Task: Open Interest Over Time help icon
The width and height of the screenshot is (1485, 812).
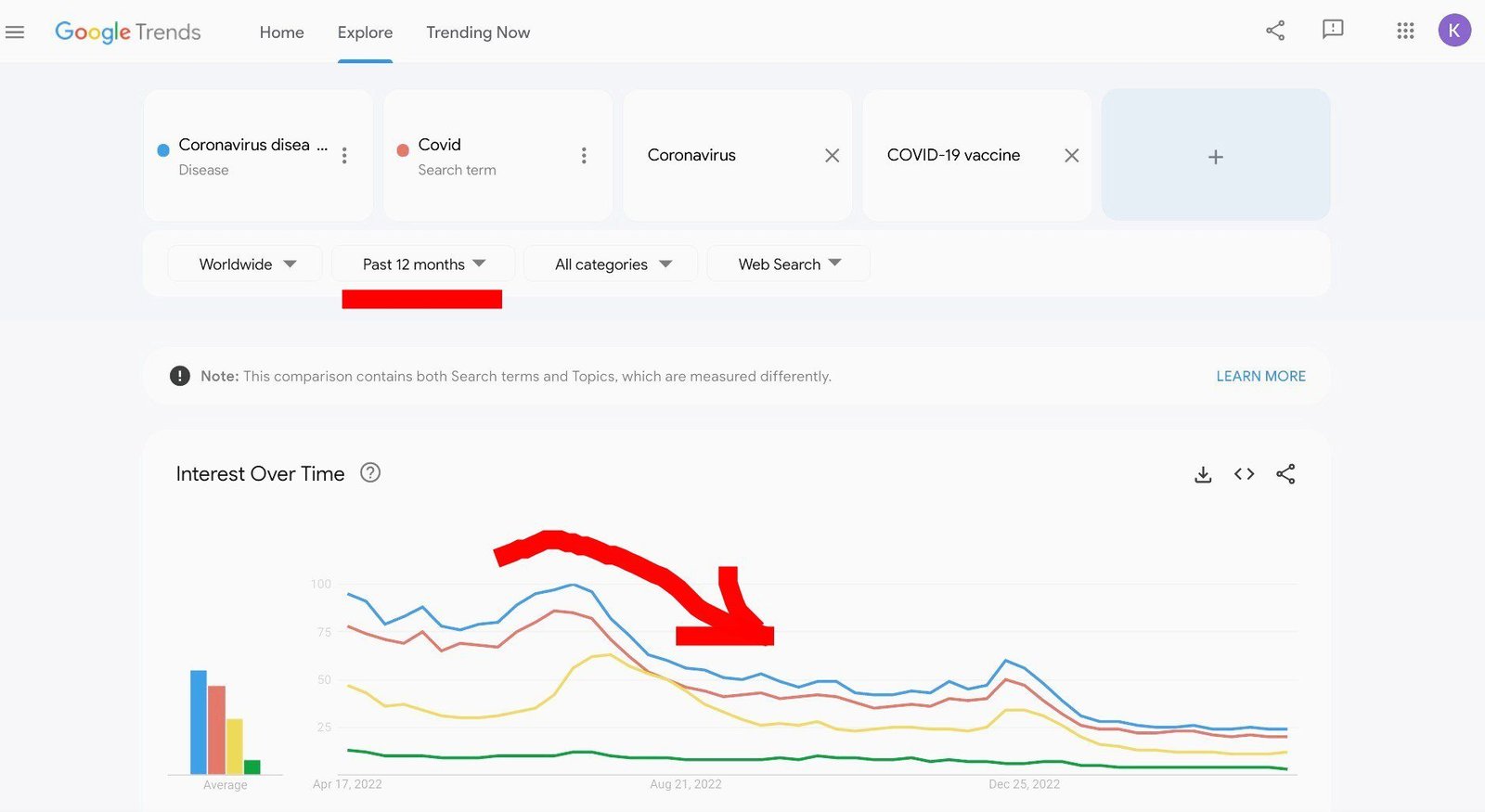Action: (370, 473)
